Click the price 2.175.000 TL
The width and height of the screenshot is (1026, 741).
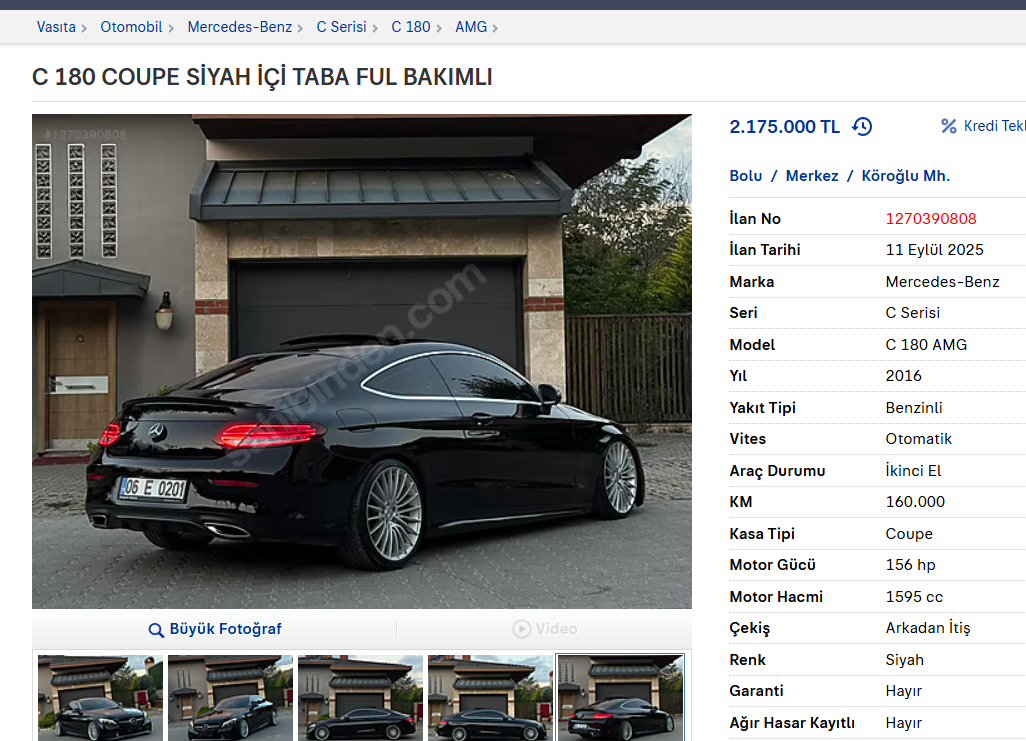point(785,127)
